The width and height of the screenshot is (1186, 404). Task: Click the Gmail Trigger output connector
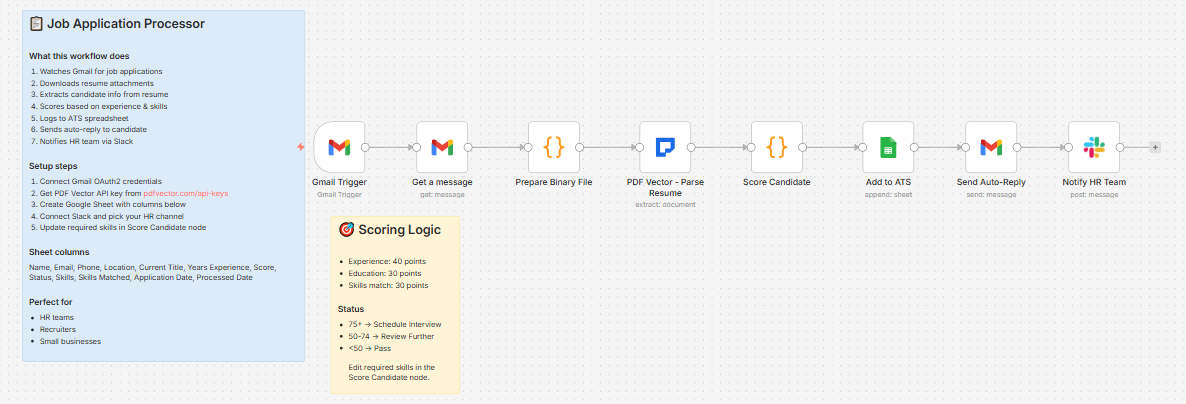click(365, 148)
